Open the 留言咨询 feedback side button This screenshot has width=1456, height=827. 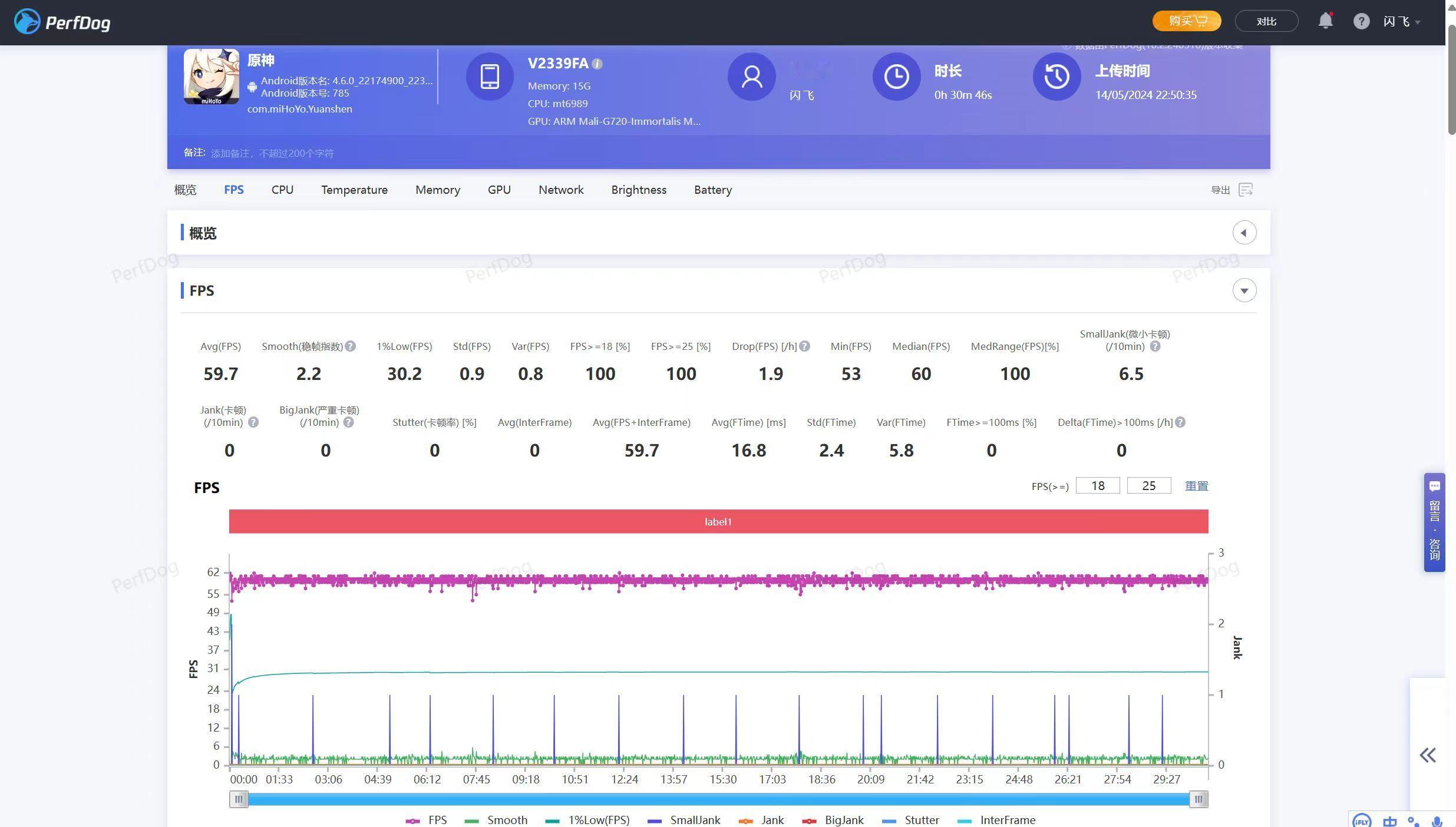pyautogui.click(x=1435, y=522)
